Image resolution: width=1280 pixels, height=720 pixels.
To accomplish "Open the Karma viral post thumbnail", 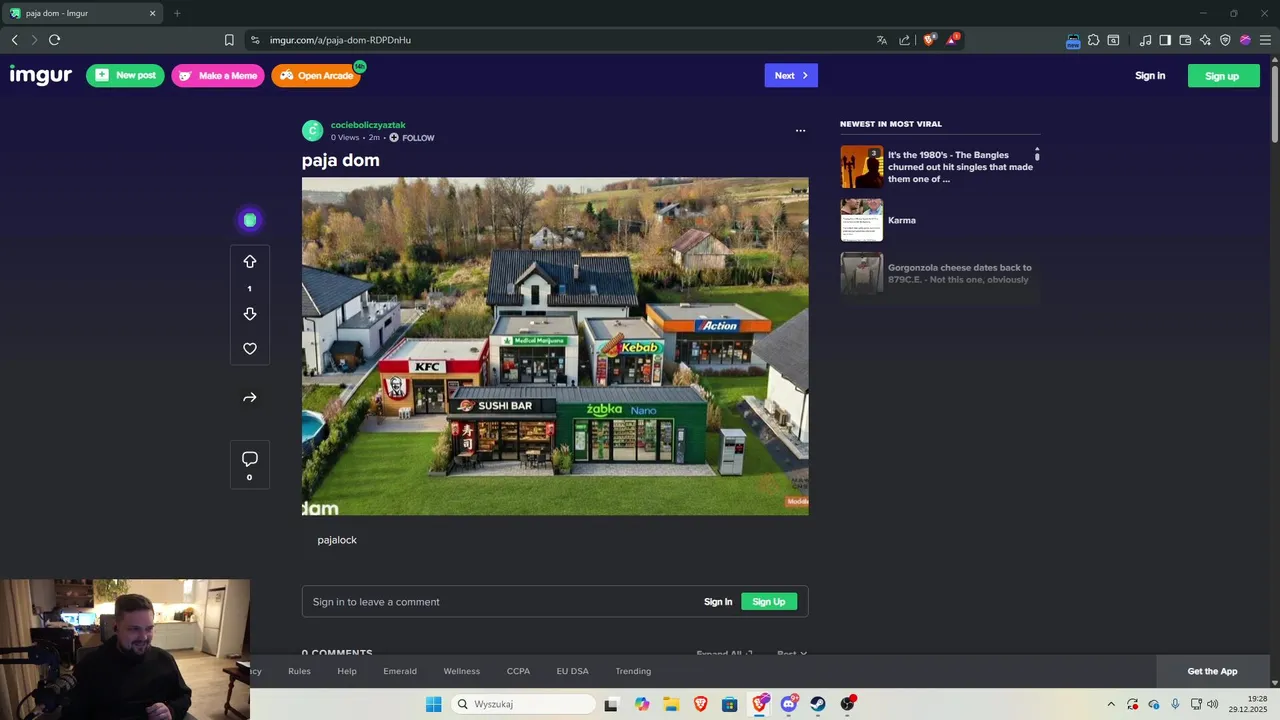I will pos(861,220).
